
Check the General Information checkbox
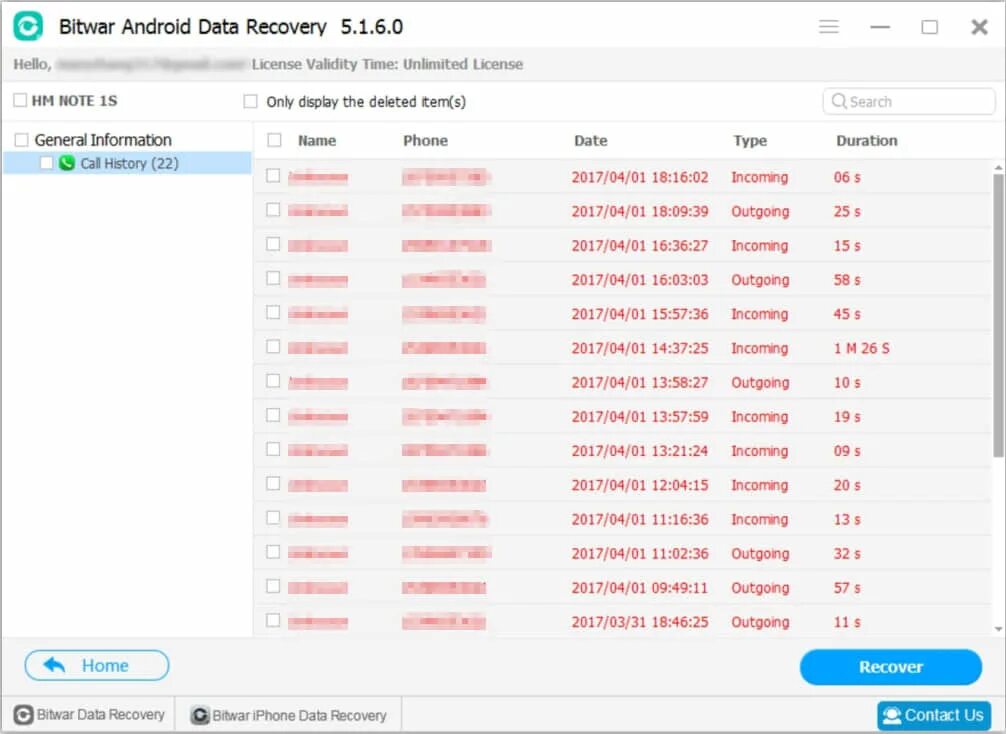pyautogui.click(x=21, y=140)
